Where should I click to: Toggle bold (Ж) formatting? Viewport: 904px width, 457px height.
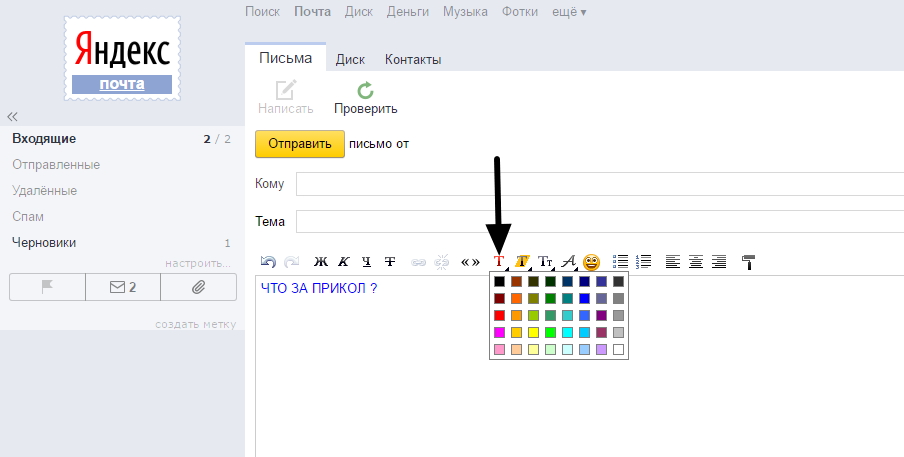tap(321, 262)
